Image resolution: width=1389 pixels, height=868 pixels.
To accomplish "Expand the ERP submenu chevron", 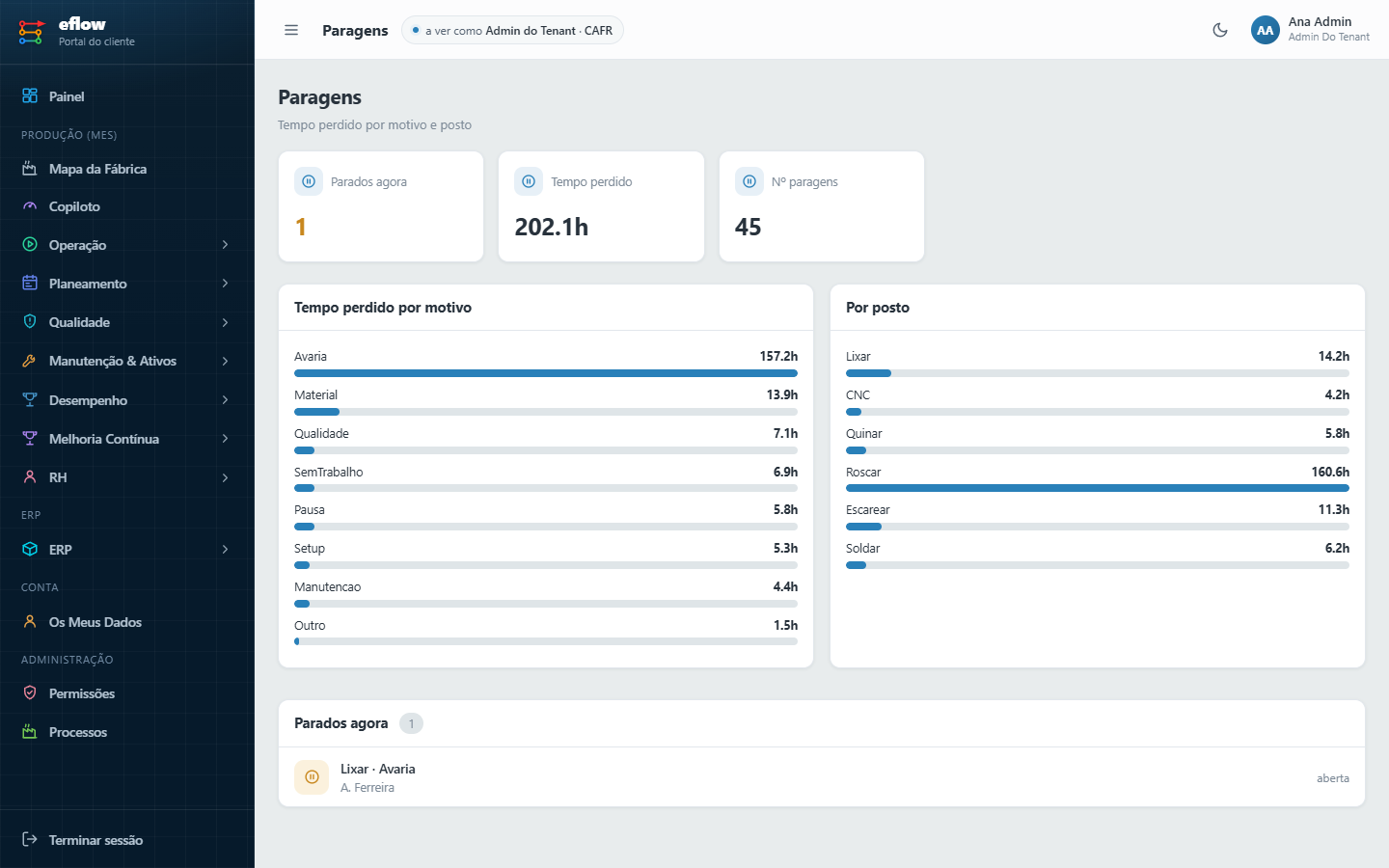I will pos(225,550).
